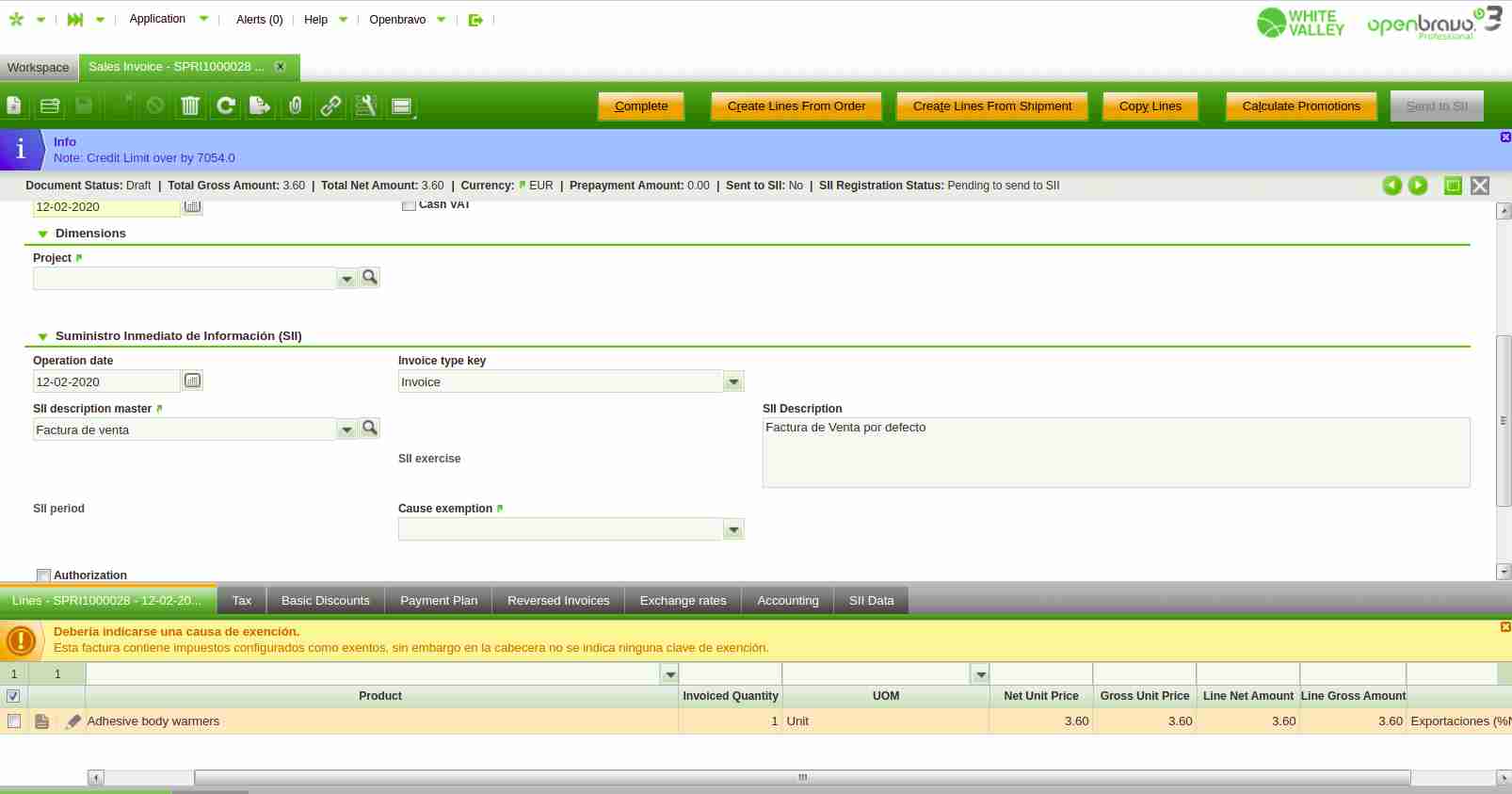
Task: Check the Adhesive body warmers row checkbox
Action: pyautogui.click(x=14, y=721)
